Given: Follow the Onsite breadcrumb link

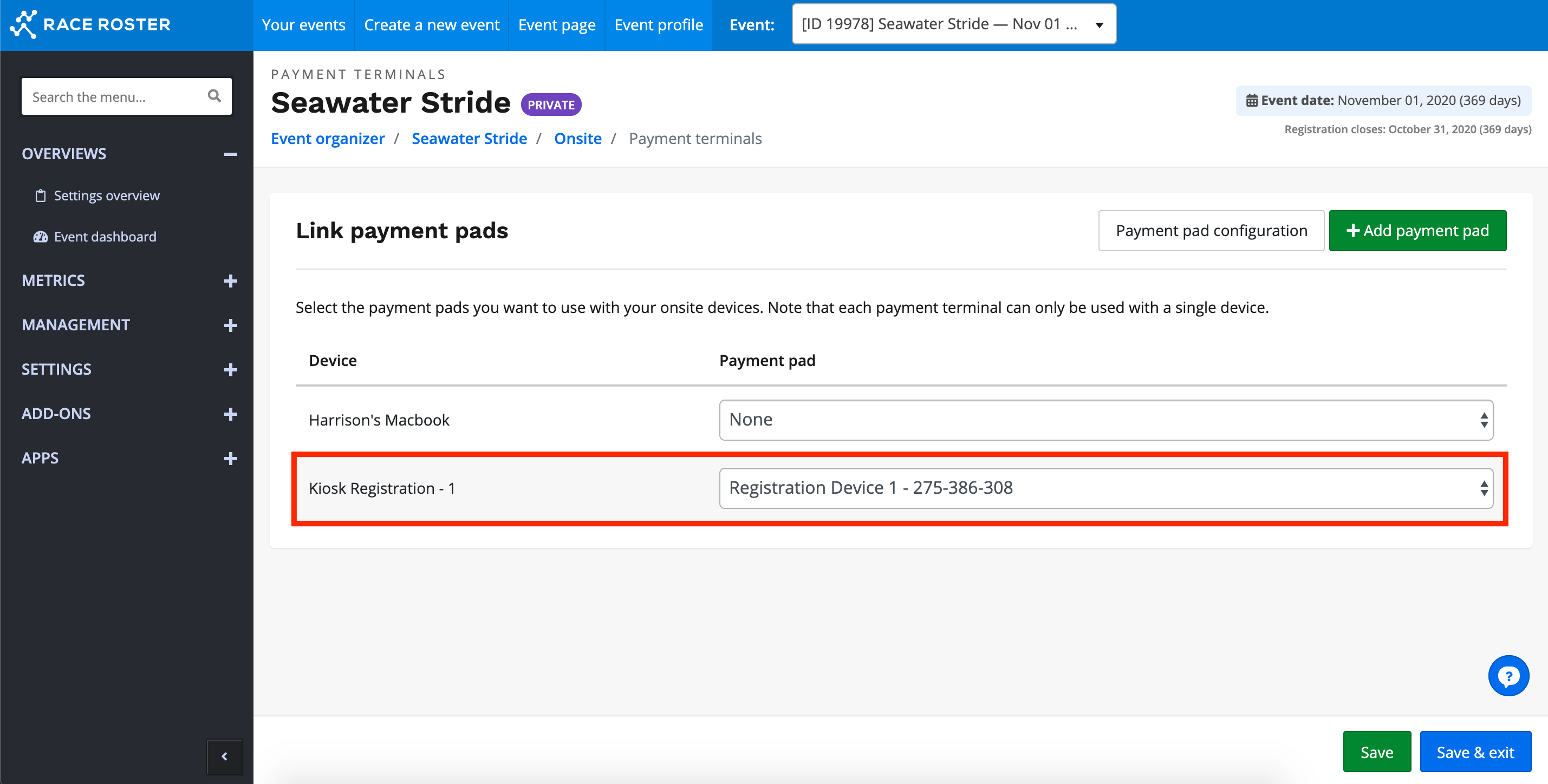Looking at the screenshot, I should (x=577, y=139).
